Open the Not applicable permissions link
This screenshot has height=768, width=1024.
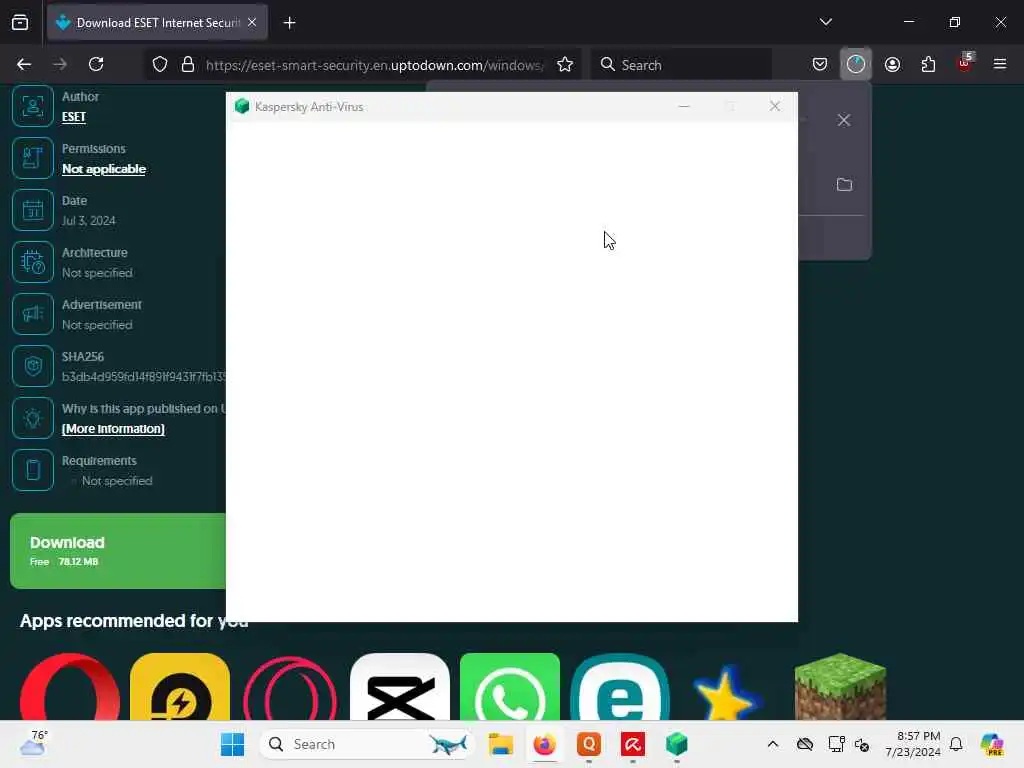104,169
